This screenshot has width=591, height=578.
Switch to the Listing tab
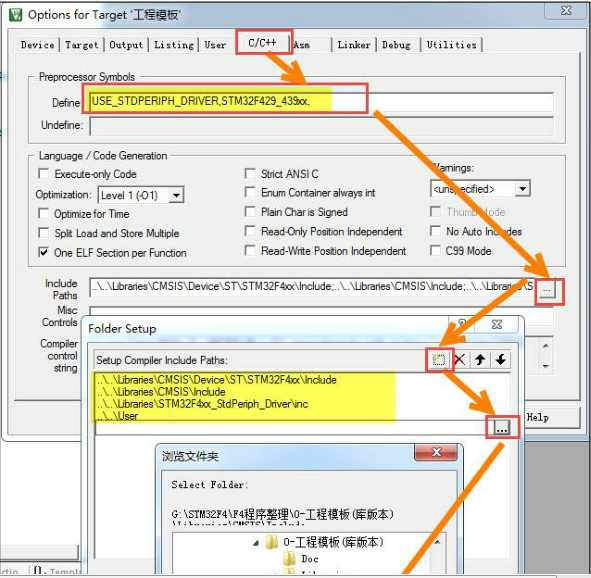[x=174, y=45]
